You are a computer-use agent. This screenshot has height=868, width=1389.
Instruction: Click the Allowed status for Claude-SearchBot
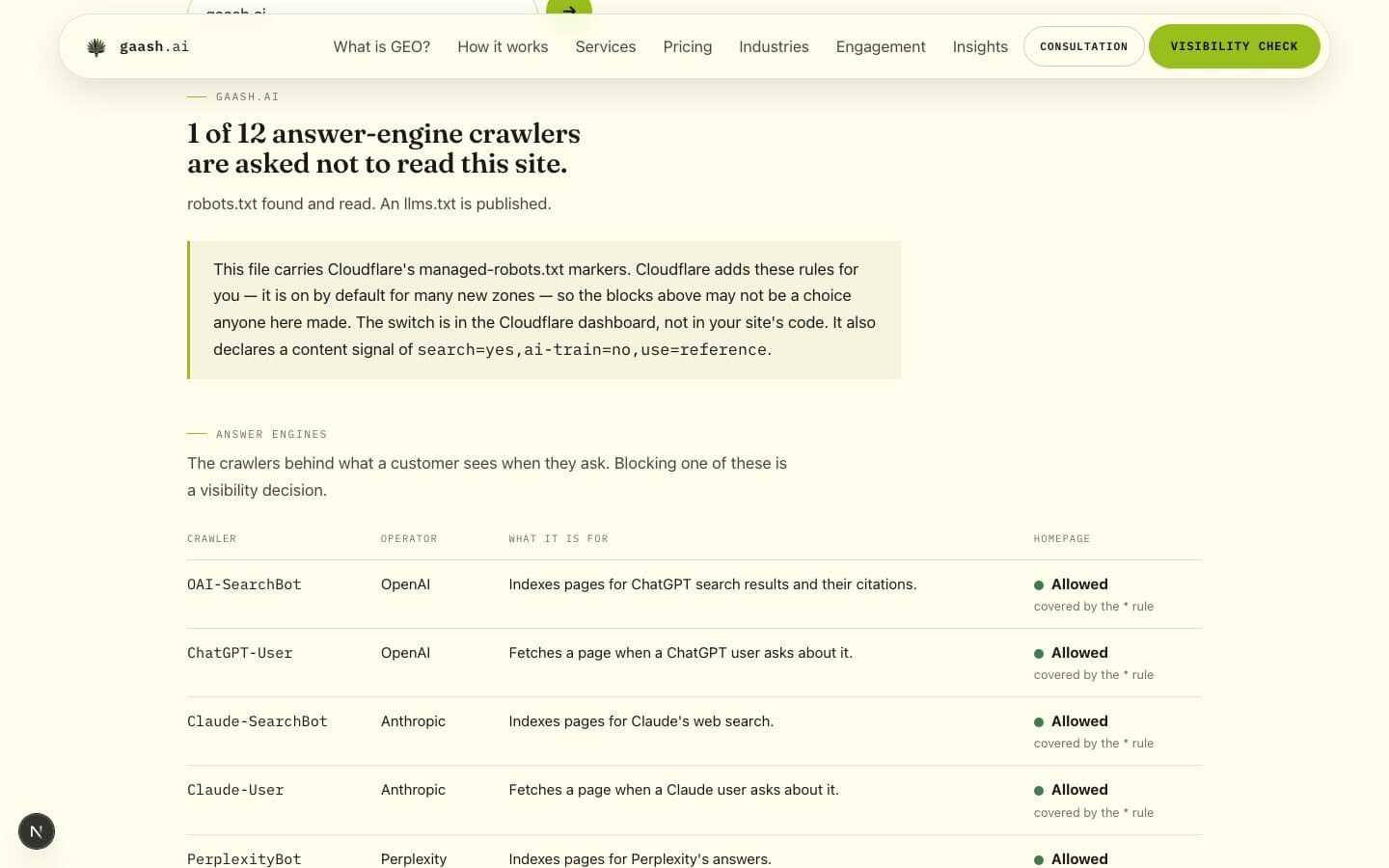(x=1071, y=721)
